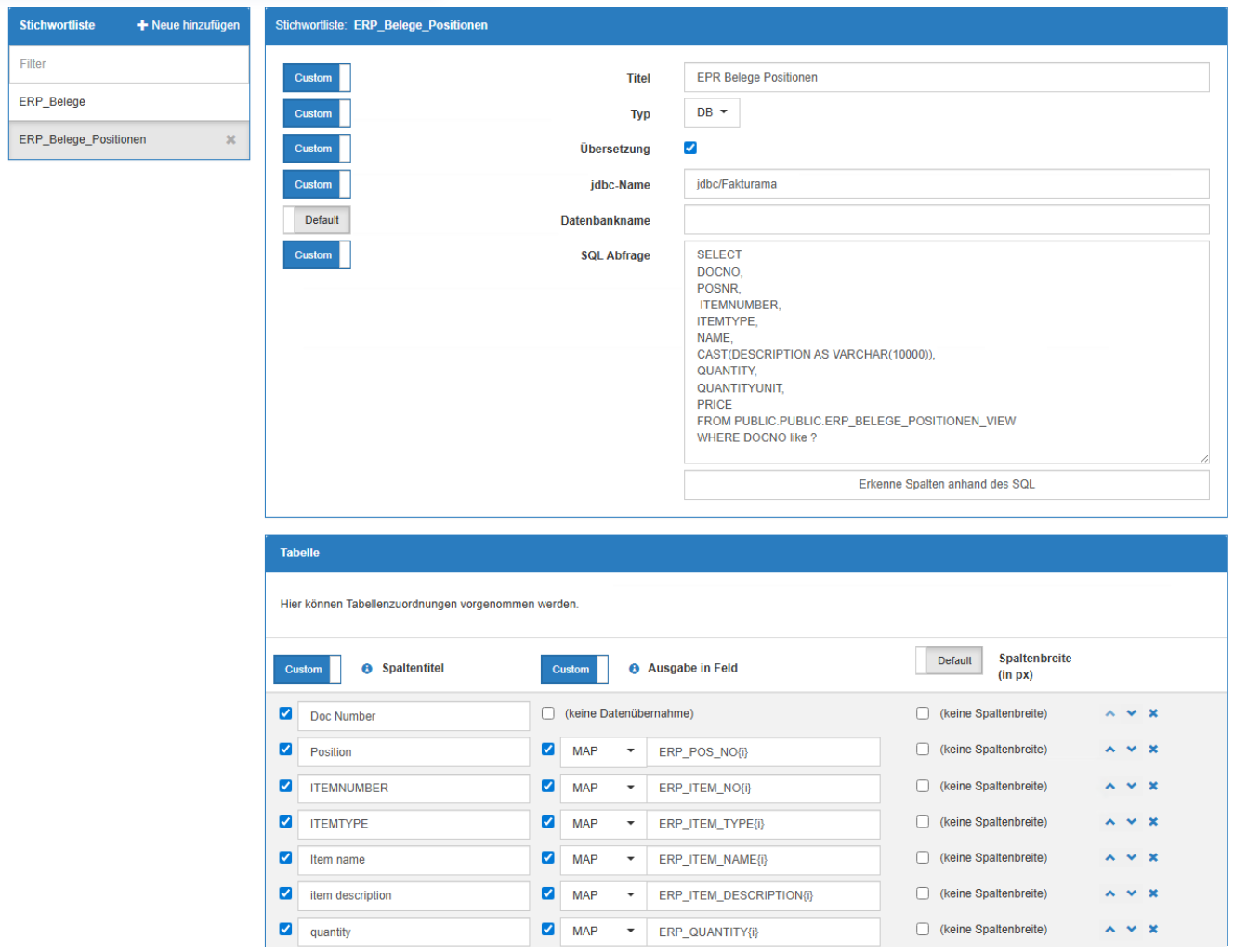Open MAP dropdown in Position row

point(603,751)
